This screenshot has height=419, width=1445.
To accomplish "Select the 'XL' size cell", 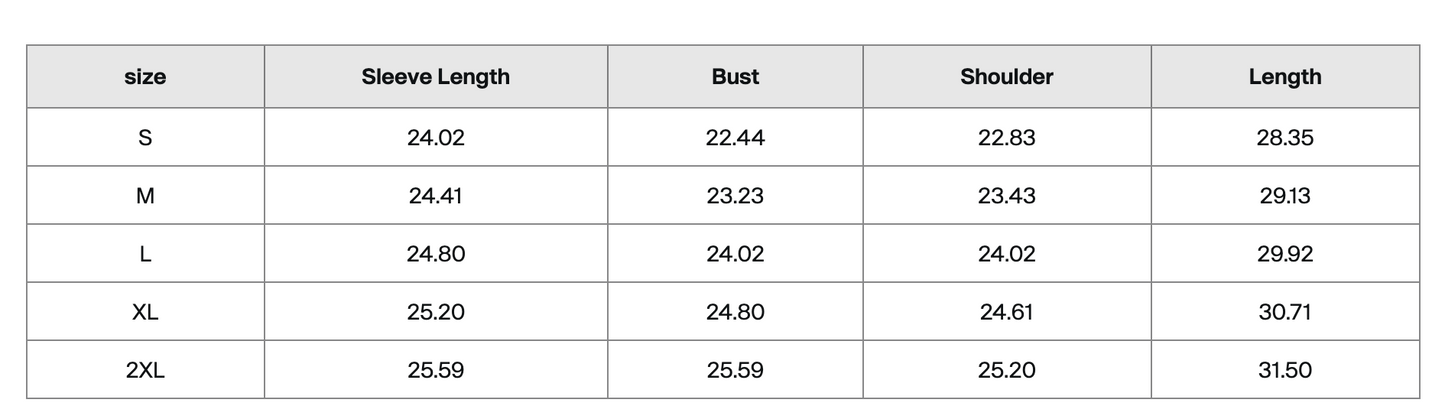I will coord(145,312).
